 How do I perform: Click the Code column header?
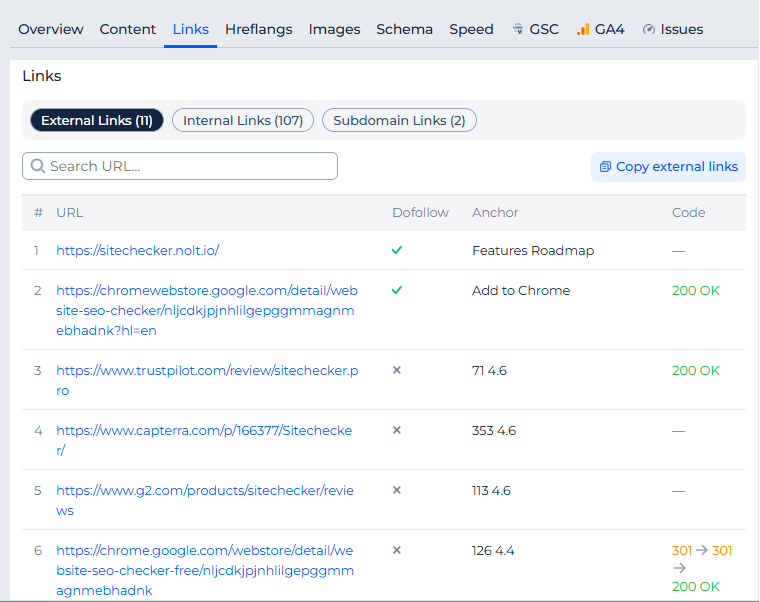(x=688, y=212)
